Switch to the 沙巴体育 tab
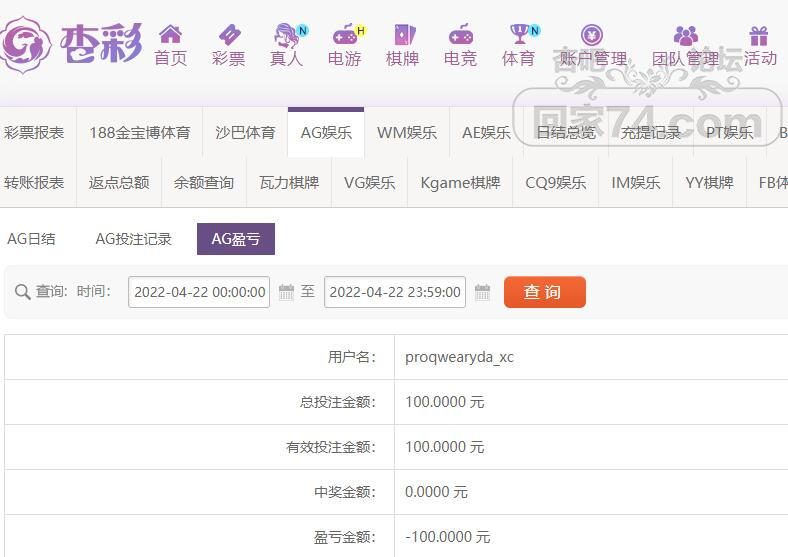Viewport: 788px width, 557px height. [x=245, y=133]
